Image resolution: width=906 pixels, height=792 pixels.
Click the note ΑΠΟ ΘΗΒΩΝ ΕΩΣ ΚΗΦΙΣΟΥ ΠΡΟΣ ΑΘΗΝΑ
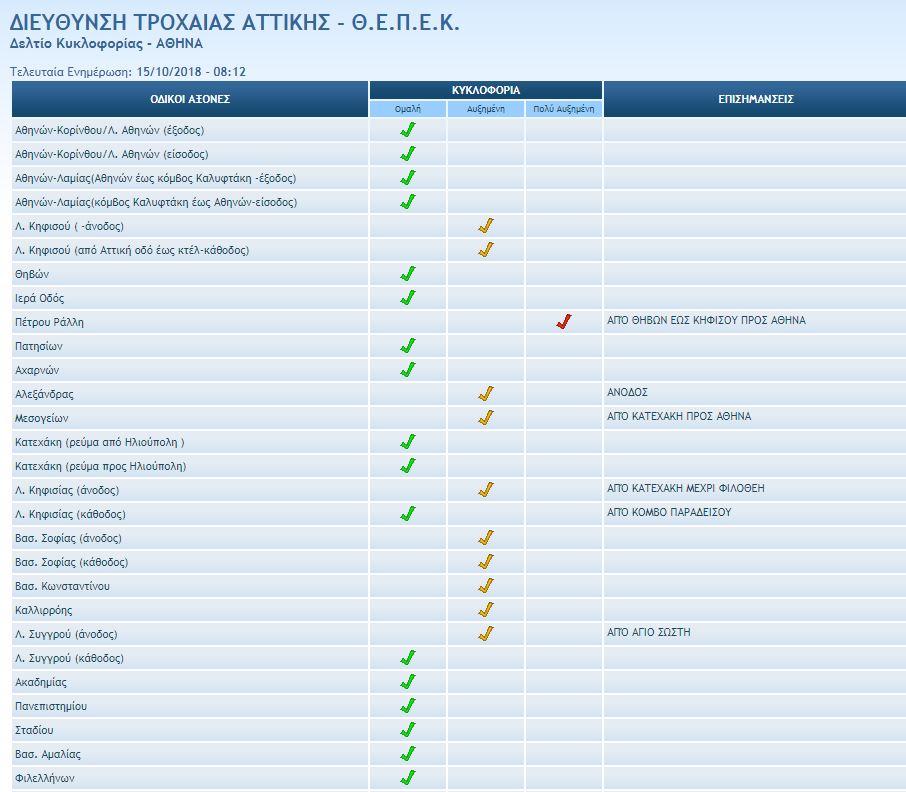(706, 321)
